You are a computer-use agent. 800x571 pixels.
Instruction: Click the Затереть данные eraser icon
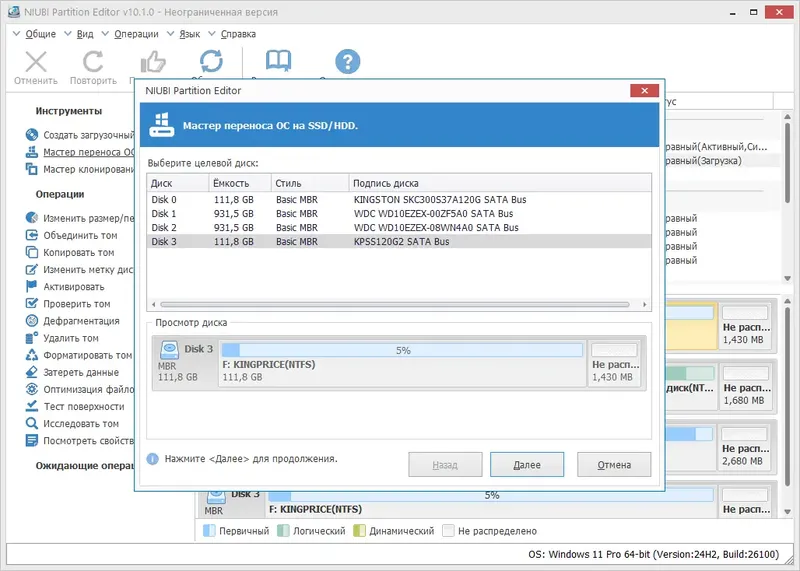coord(32,372)
